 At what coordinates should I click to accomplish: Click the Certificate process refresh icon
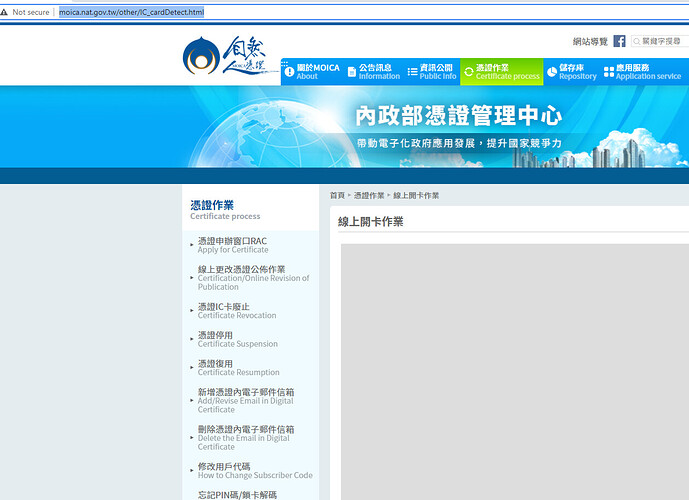pos(468,72)
